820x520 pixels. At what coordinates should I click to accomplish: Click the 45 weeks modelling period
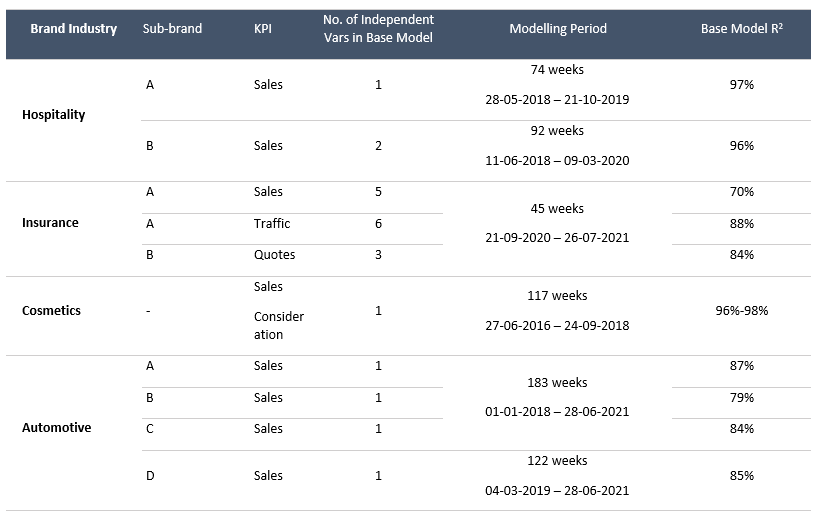(x=557, y=209)
